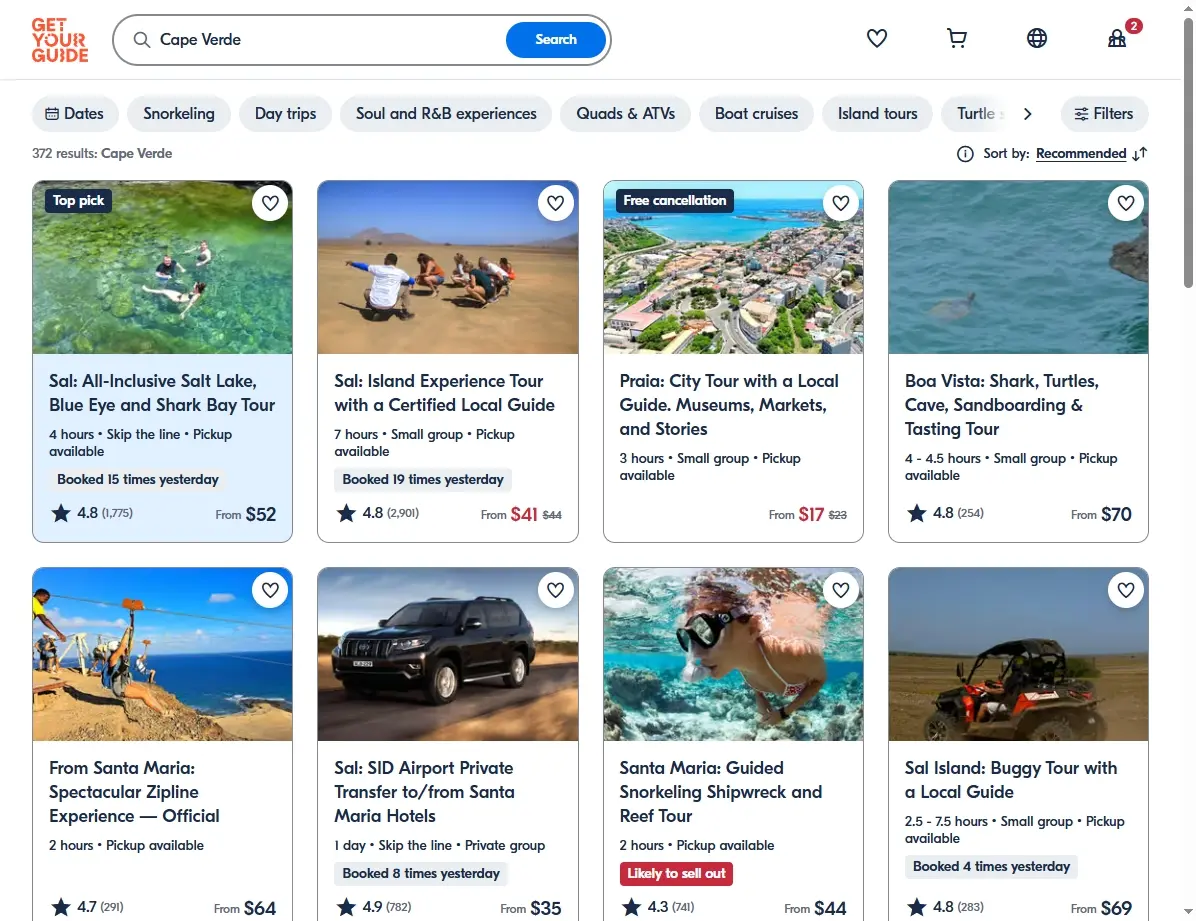The width and height of the screenshot is (1196, 921).
Task: Click the magnifier icon in search bar
Action: pyautogui.click(x=141, y=40)
